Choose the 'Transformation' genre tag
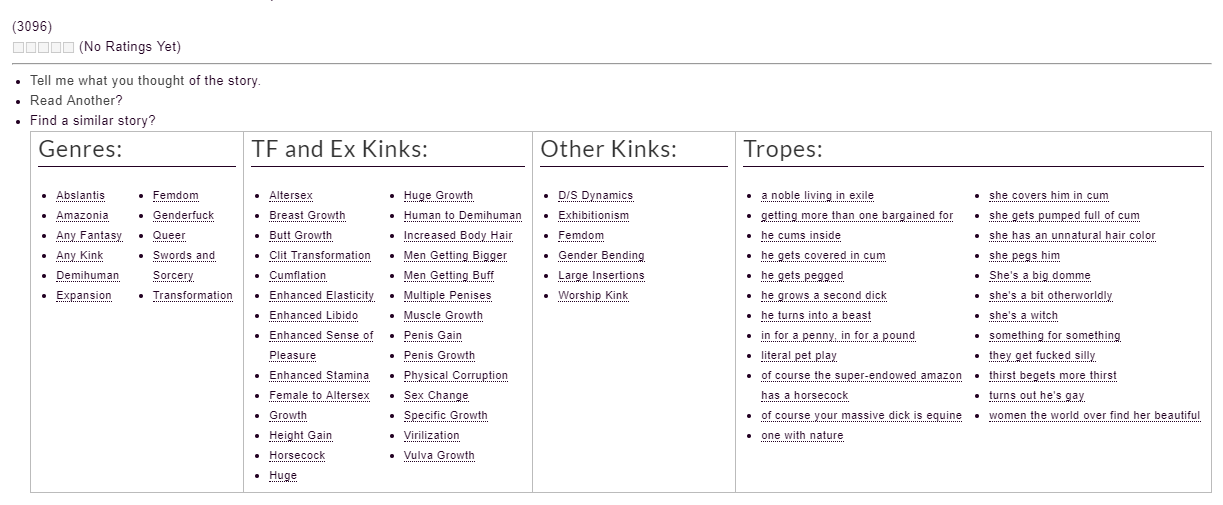1223x505 pixels. coord(193,296)
